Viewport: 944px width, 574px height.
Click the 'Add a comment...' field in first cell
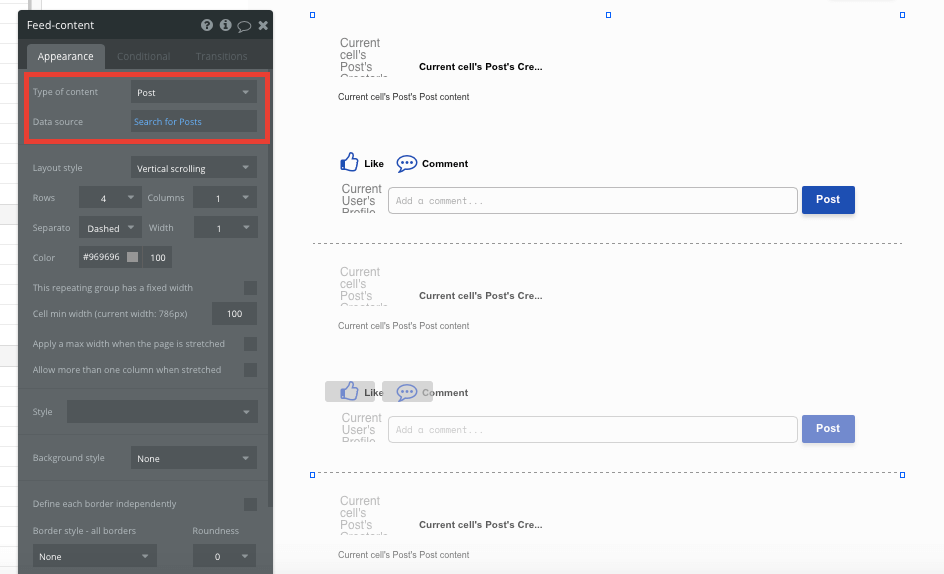coord(592,201)
